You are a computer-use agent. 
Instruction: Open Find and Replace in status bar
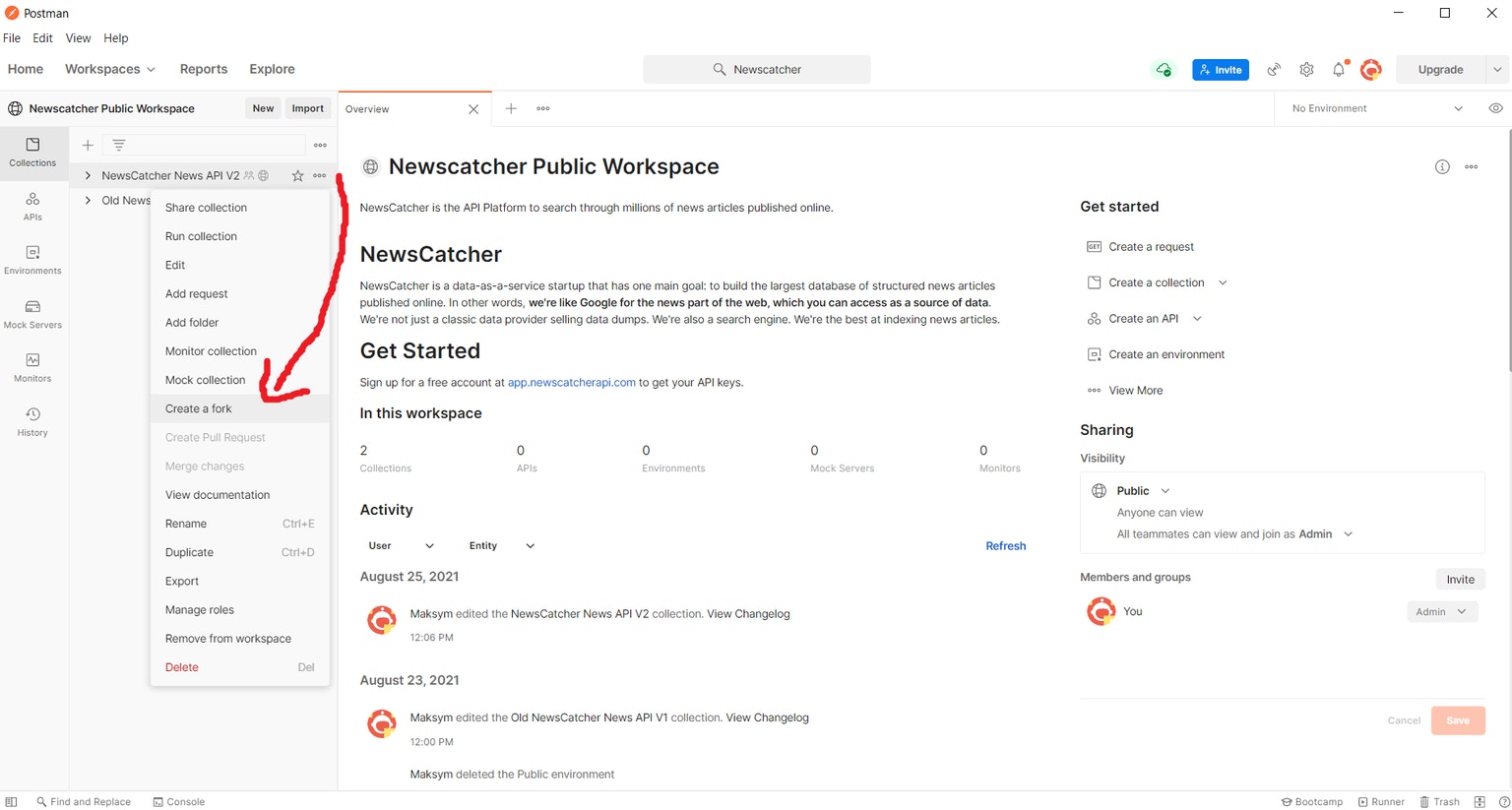point(84,801)
